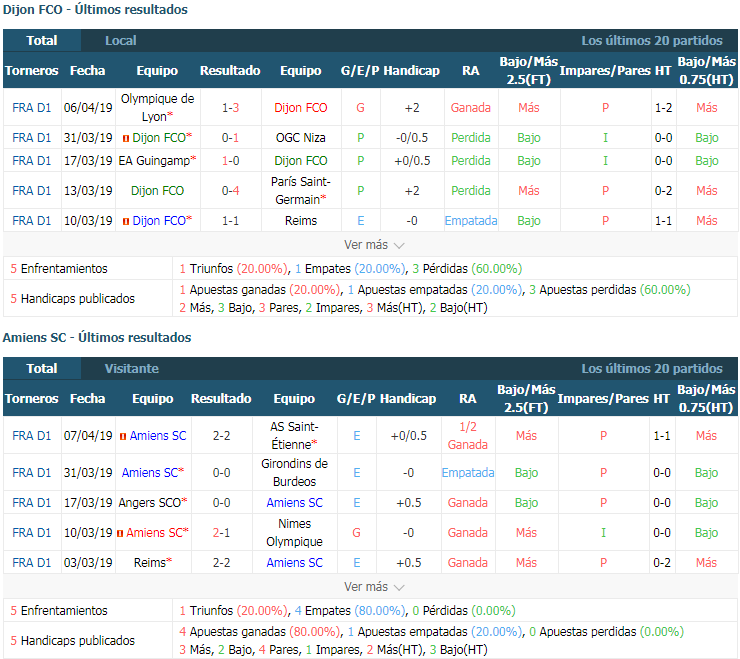740x659 pixels.
Task: Click Perdida on París Saint-Germain row
Action: 471,191
